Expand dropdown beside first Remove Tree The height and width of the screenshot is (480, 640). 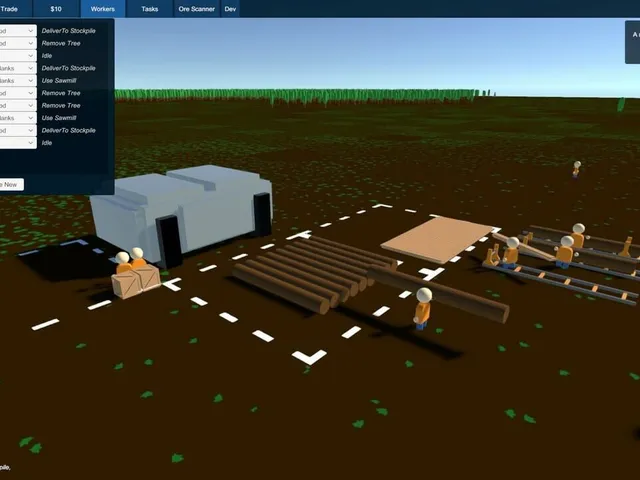[18, 43]
